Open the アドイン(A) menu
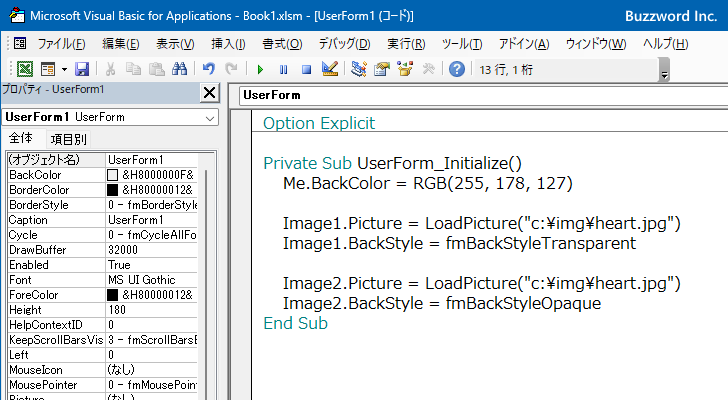Screen dimensions: 728x400 [524, 44]
